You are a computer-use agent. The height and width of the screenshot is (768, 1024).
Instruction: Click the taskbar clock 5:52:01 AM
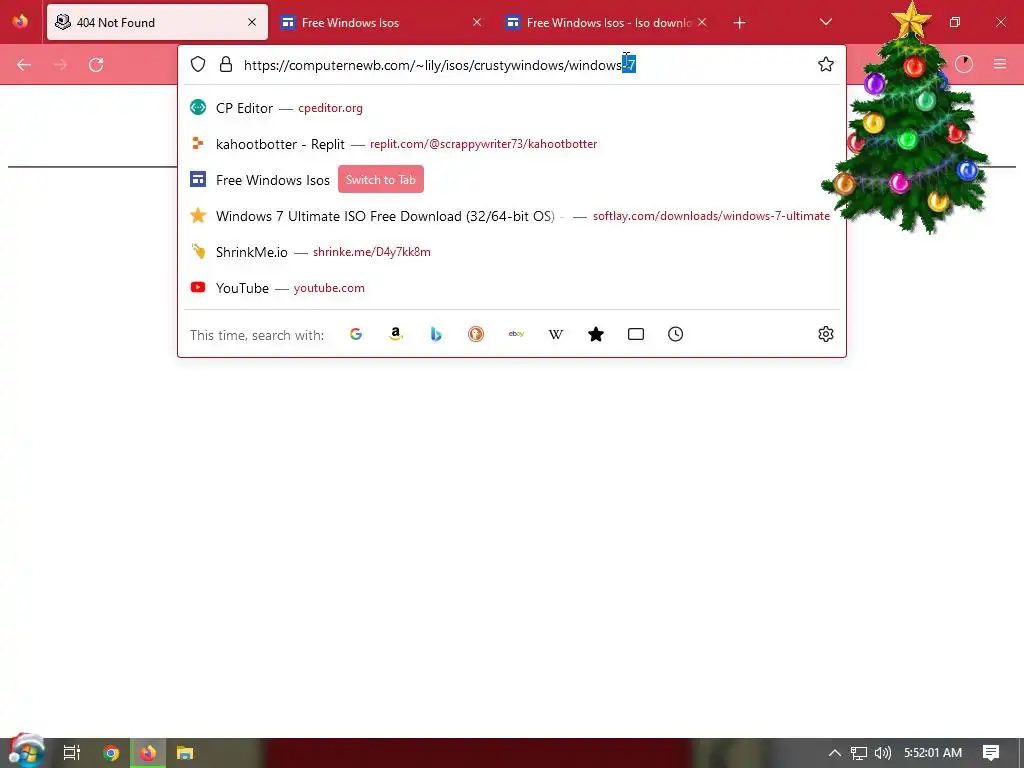click(933, 753)
